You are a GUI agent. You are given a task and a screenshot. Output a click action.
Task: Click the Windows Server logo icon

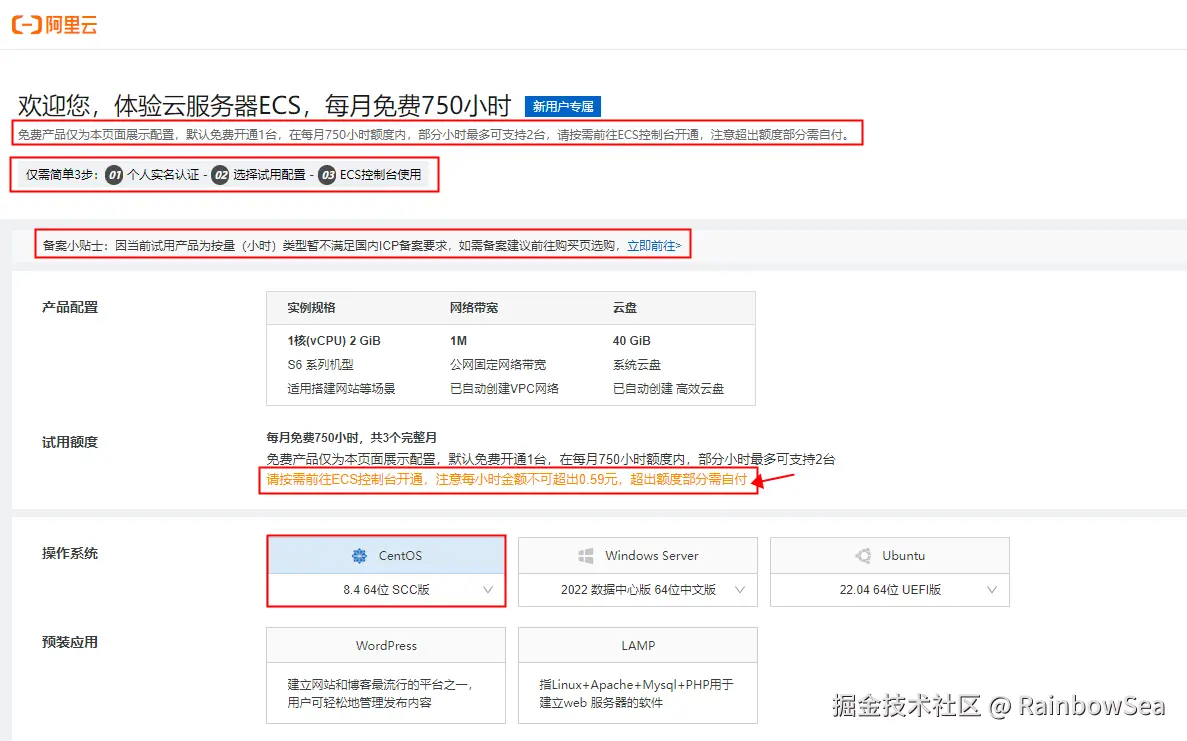pyautogui.click(x=586, y=556)
